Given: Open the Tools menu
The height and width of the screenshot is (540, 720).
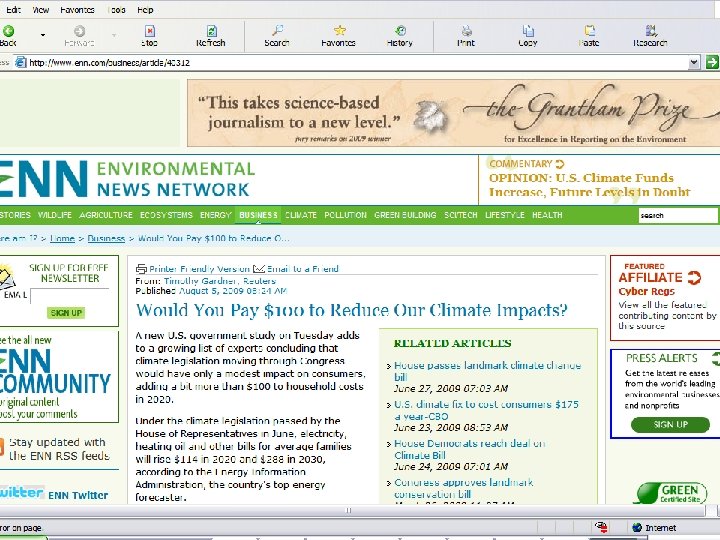Looking at the screenshot, I should click(116, 10).
